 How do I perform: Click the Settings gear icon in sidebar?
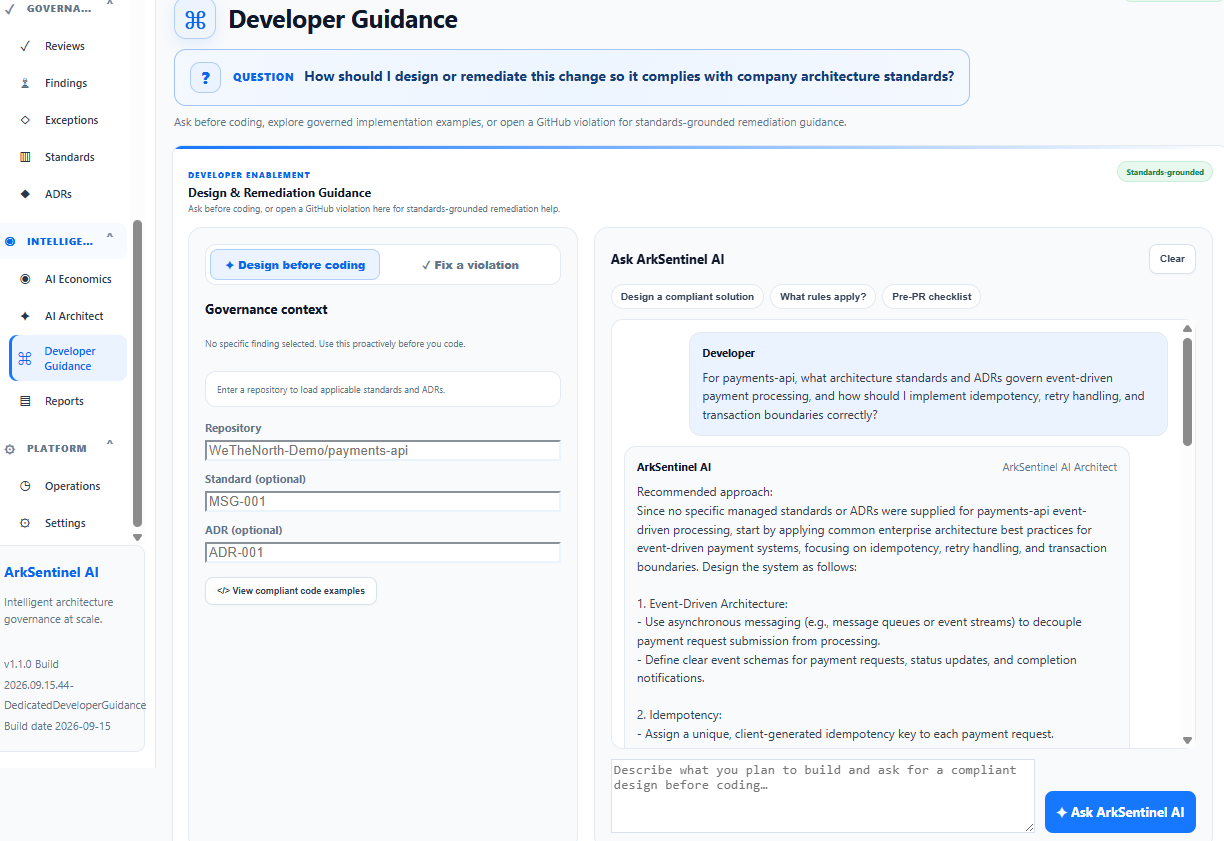pyautogui.click(x=25, y=523)
